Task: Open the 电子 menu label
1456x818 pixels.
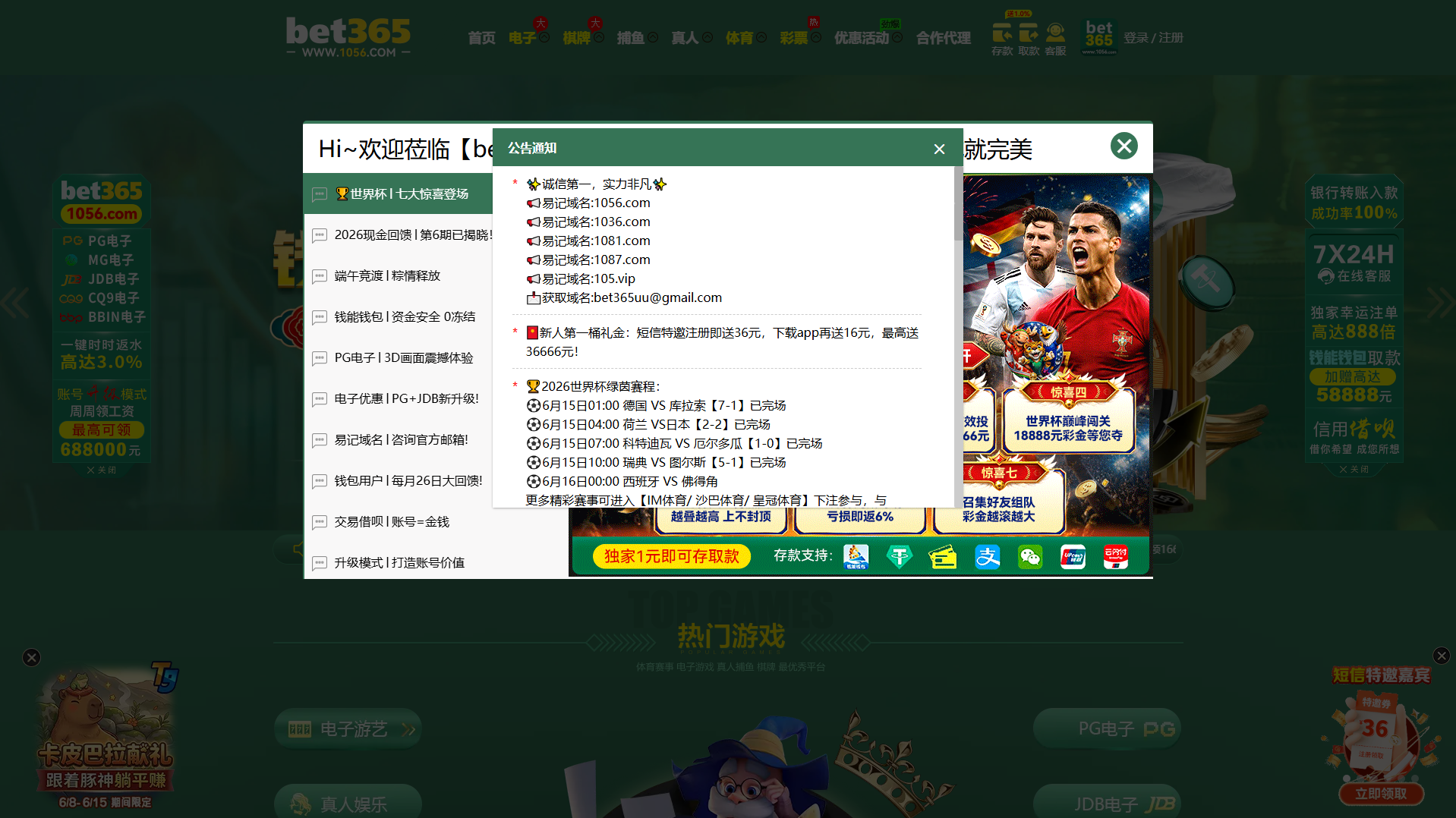Action: coord(522,38)
